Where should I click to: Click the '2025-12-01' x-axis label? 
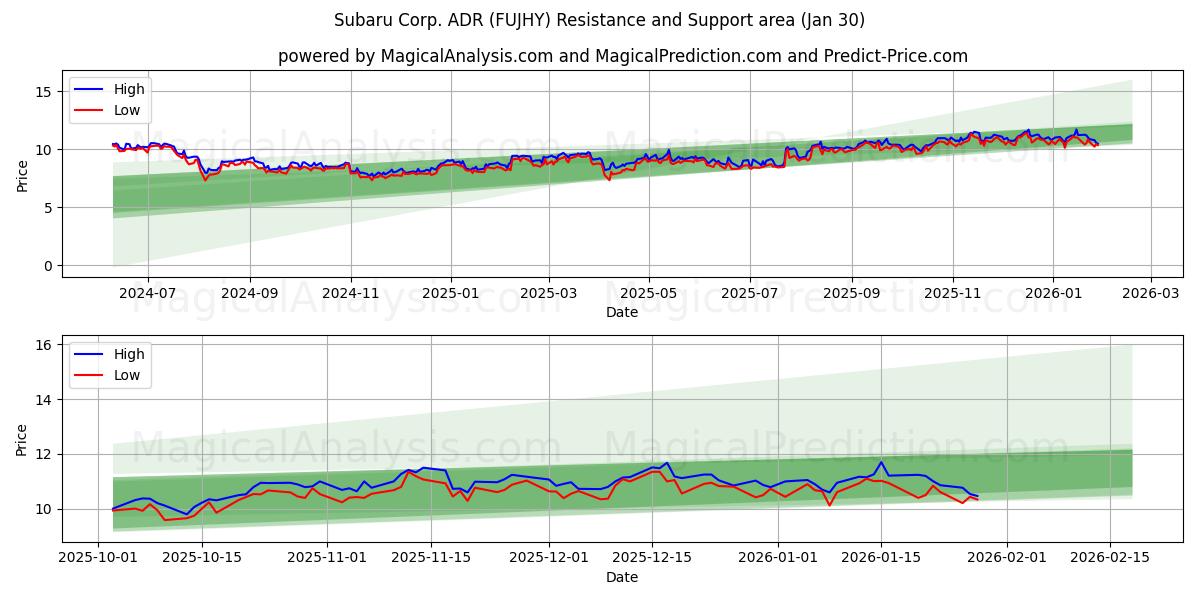[x=549, y=558]
